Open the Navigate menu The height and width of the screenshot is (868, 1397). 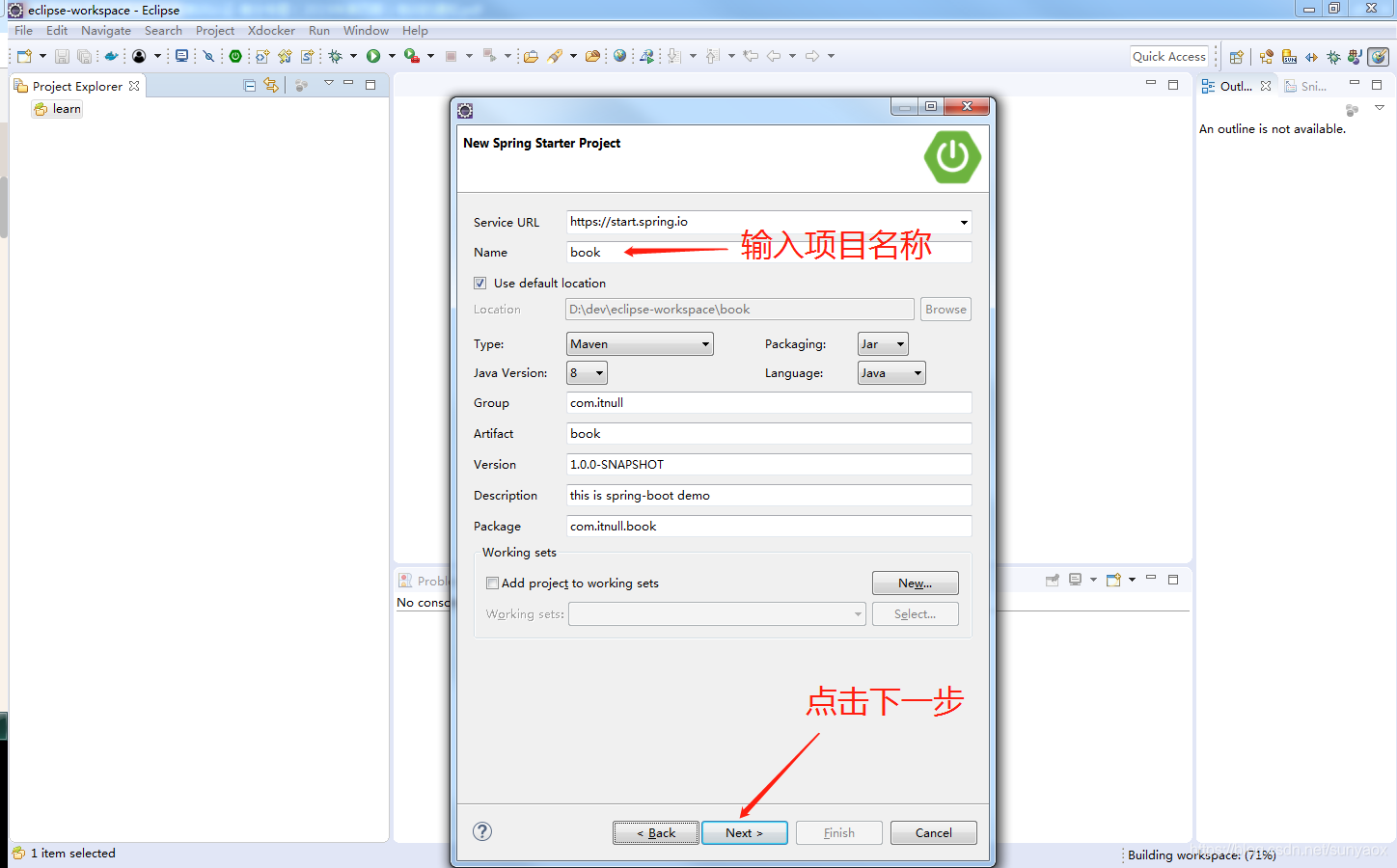pos(106,31)
